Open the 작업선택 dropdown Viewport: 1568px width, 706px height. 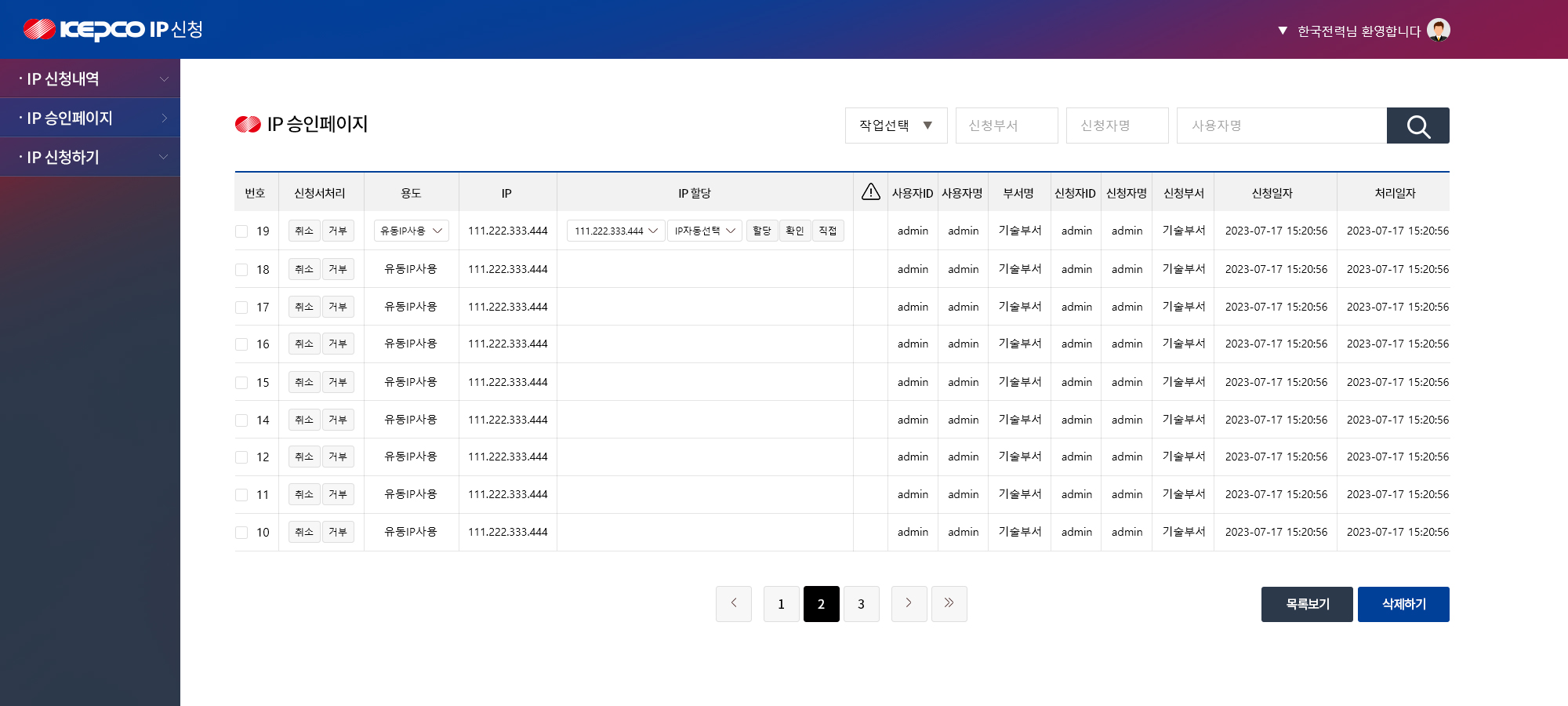point(896,126)
